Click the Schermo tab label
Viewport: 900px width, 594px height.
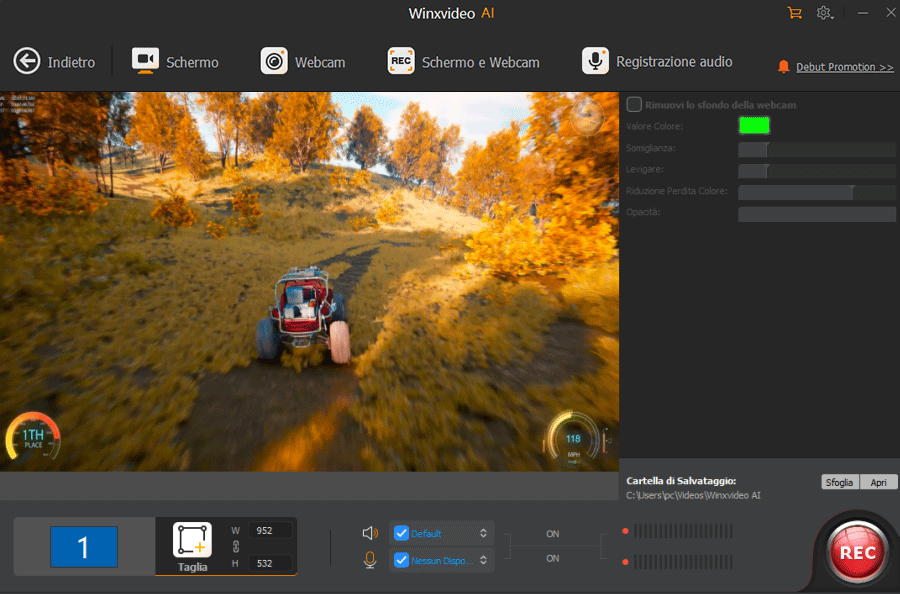pos(192,62)
